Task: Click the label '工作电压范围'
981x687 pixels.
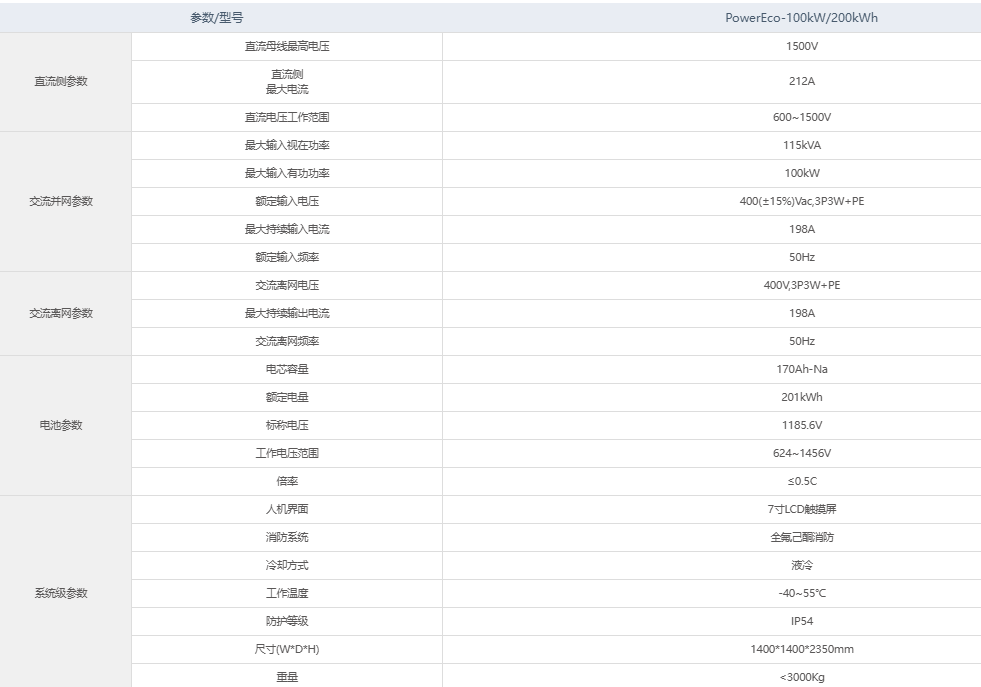Action: click(287, 454)
